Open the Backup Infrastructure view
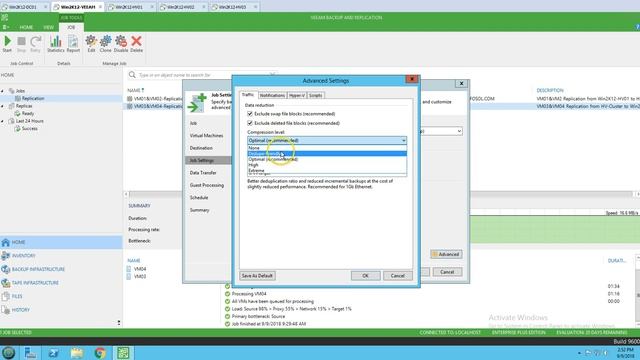The image size is (640, 360). click(61, 269)
